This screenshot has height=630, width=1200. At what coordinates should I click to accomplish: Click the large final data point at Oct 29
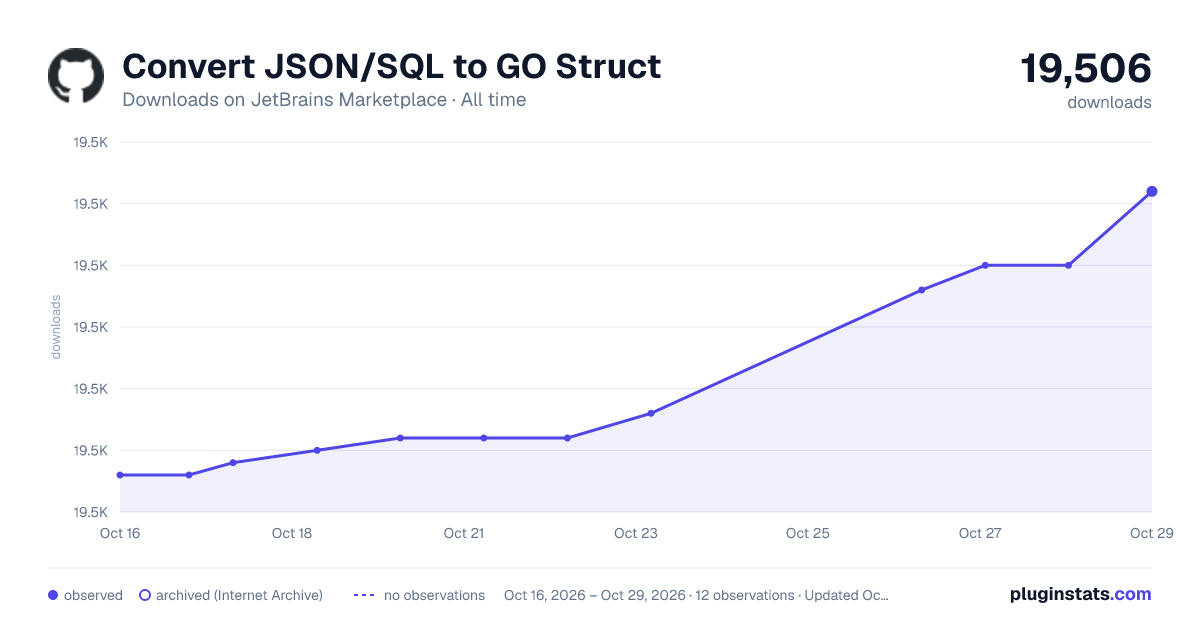(1152, 191)
